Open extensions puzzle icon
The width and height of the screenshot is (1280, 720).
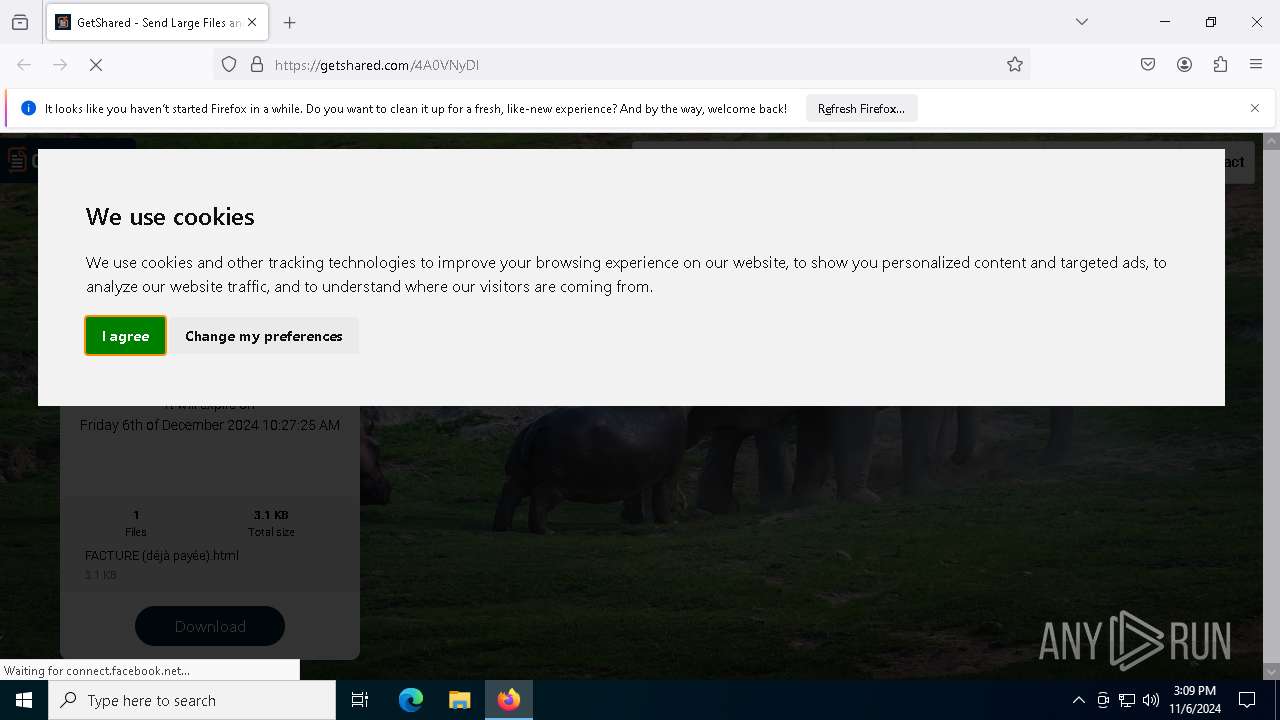click(1220, 65)
